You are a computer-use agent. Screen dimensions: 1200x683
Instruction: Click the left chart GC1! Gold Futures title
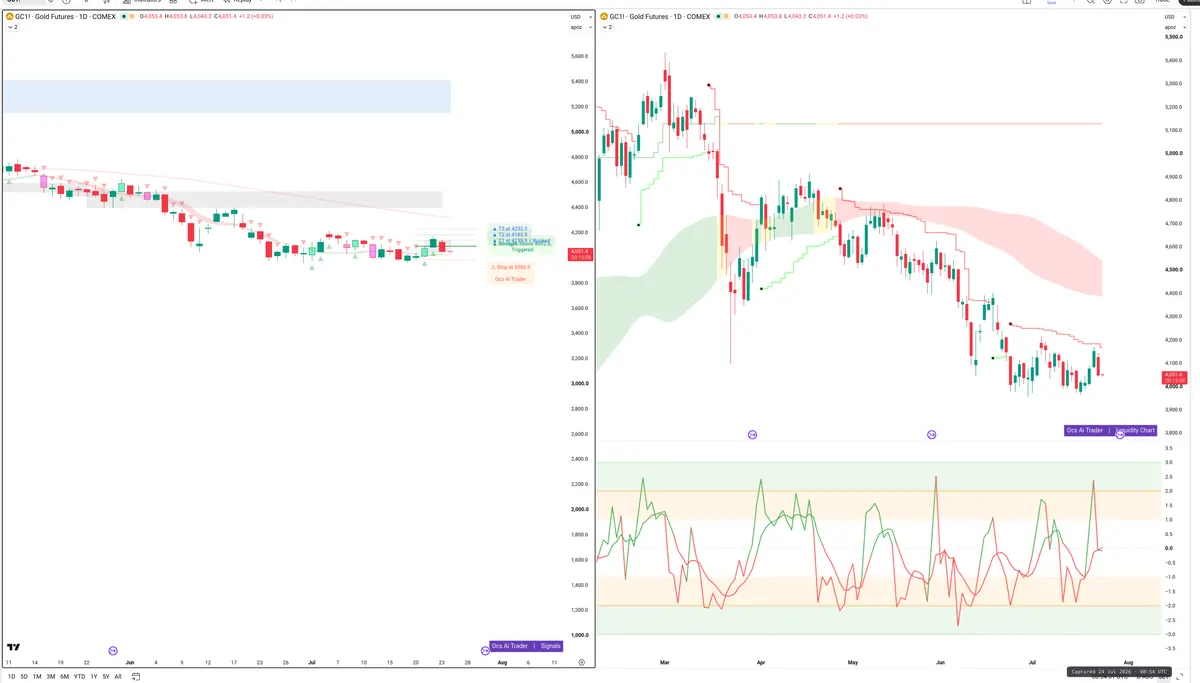tap(65, 16)
